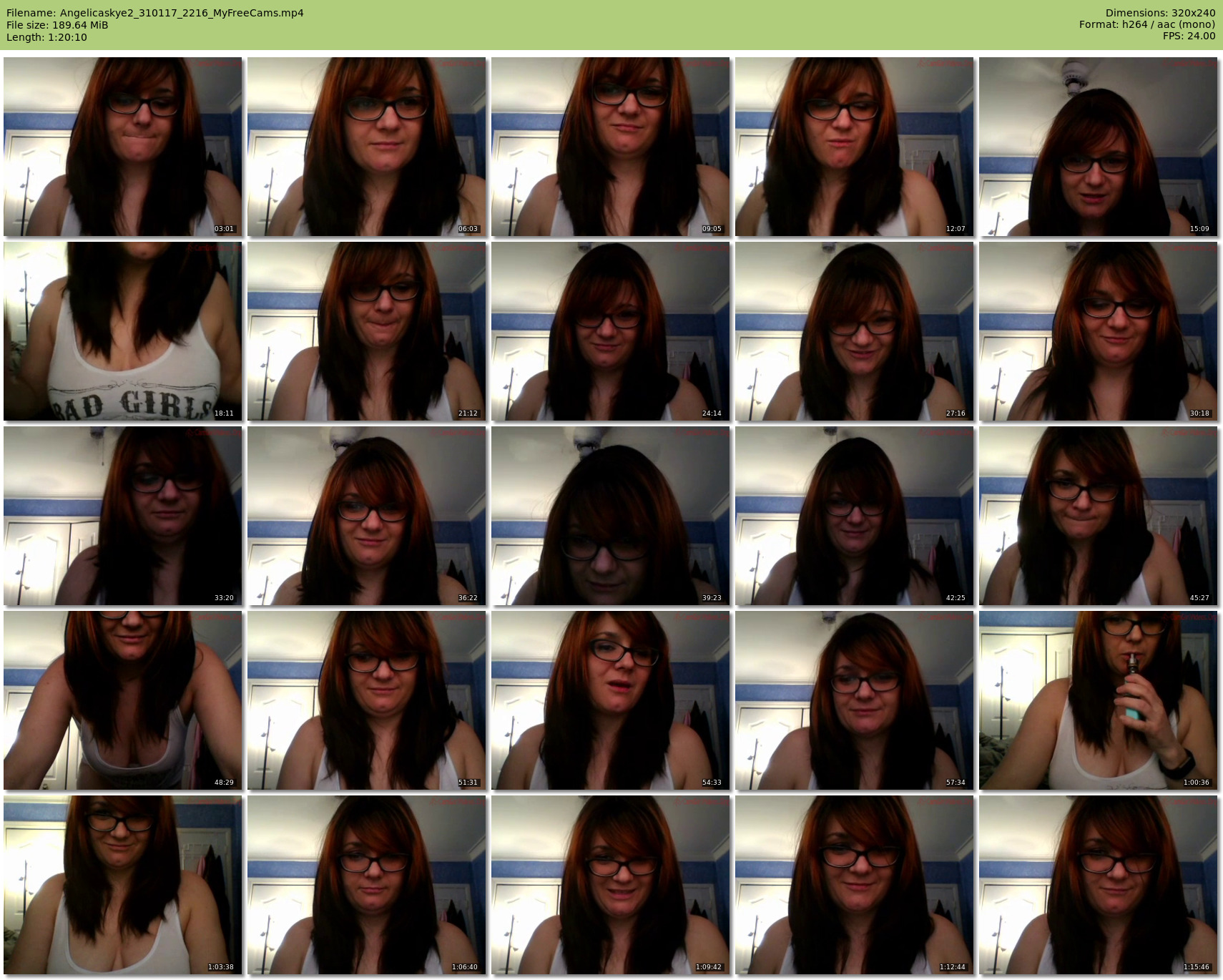The width and height of the screenshot is (1223, 980).
Task: Open the dark frame stamped 39:23
Action: (611, 516)
